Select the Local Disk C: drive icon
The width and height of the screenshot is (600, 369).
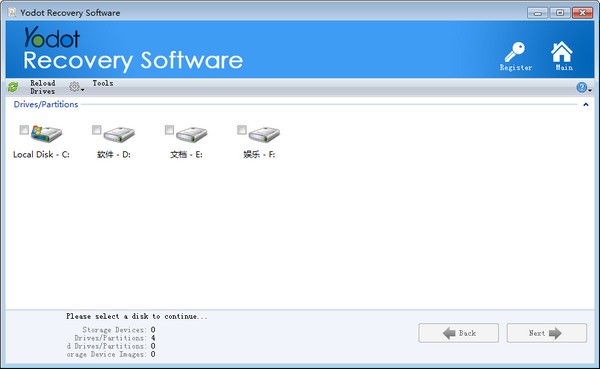46,134
